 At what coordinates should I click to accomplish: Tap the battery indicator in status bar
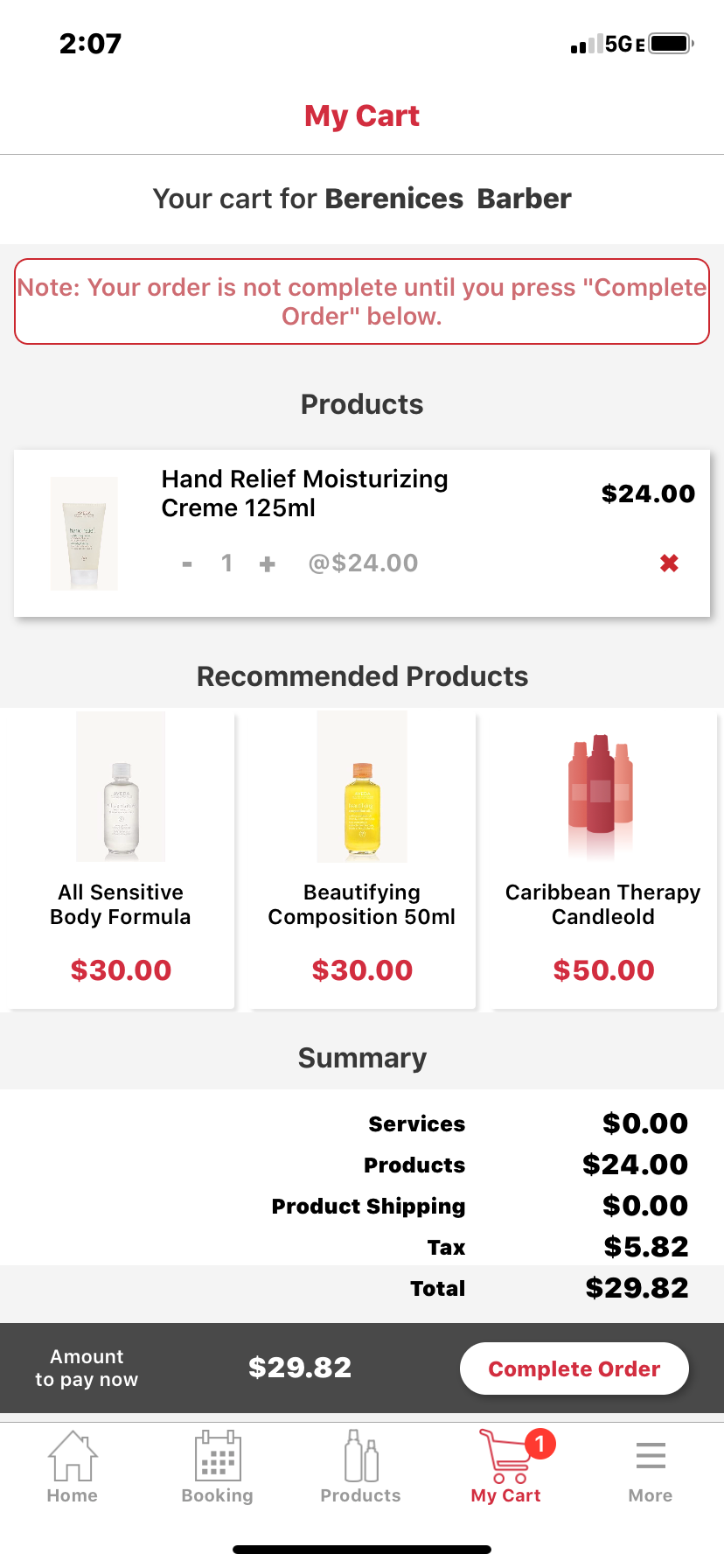(x=671, y=44)
